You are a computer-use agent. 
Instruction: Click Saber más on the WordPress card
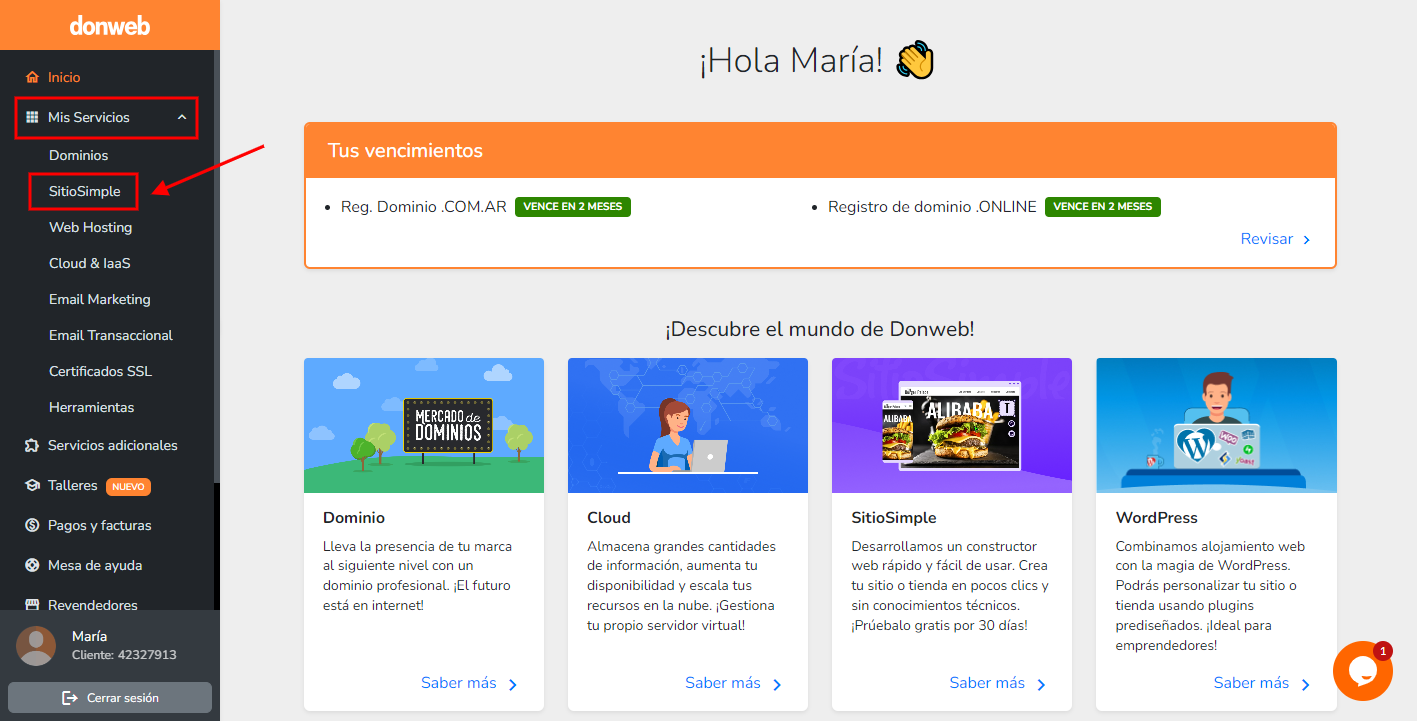click(x=1251, y=683)
